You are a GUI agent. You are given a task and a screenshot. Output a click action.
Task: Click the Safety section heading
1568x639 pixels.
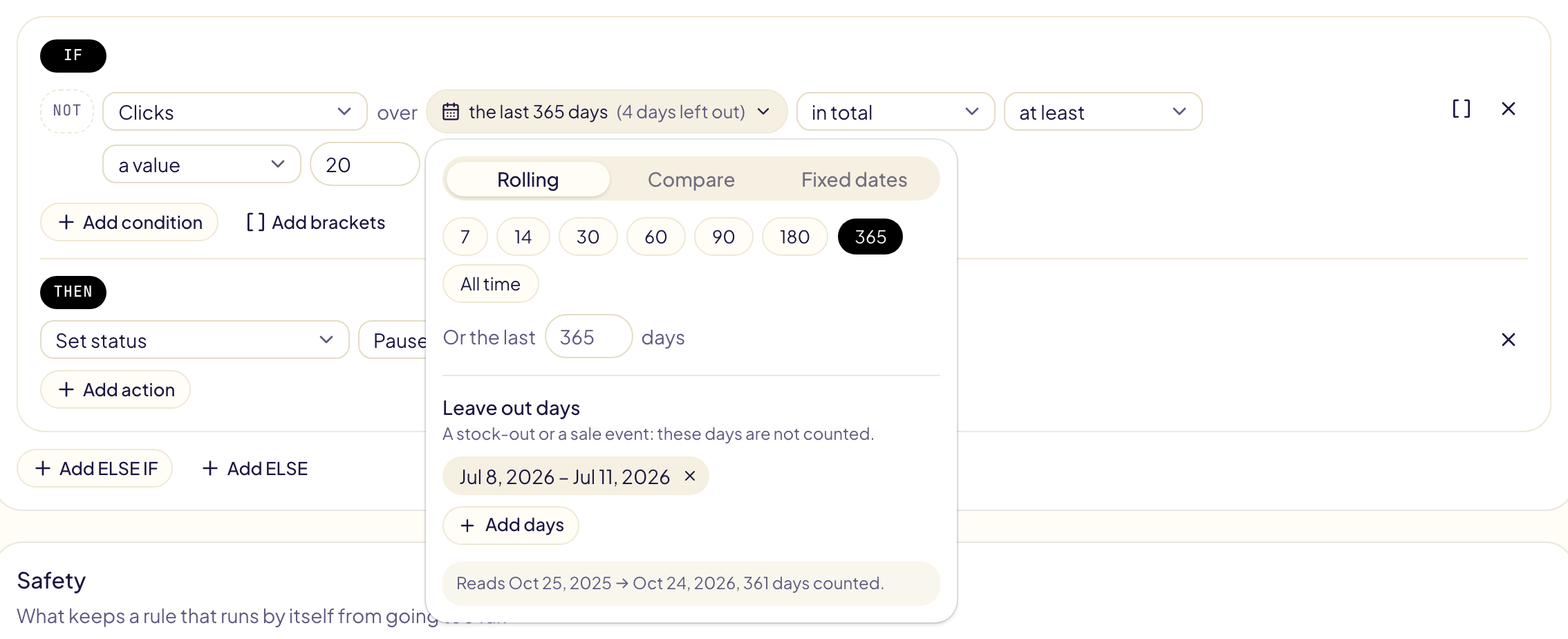(52, 580)
